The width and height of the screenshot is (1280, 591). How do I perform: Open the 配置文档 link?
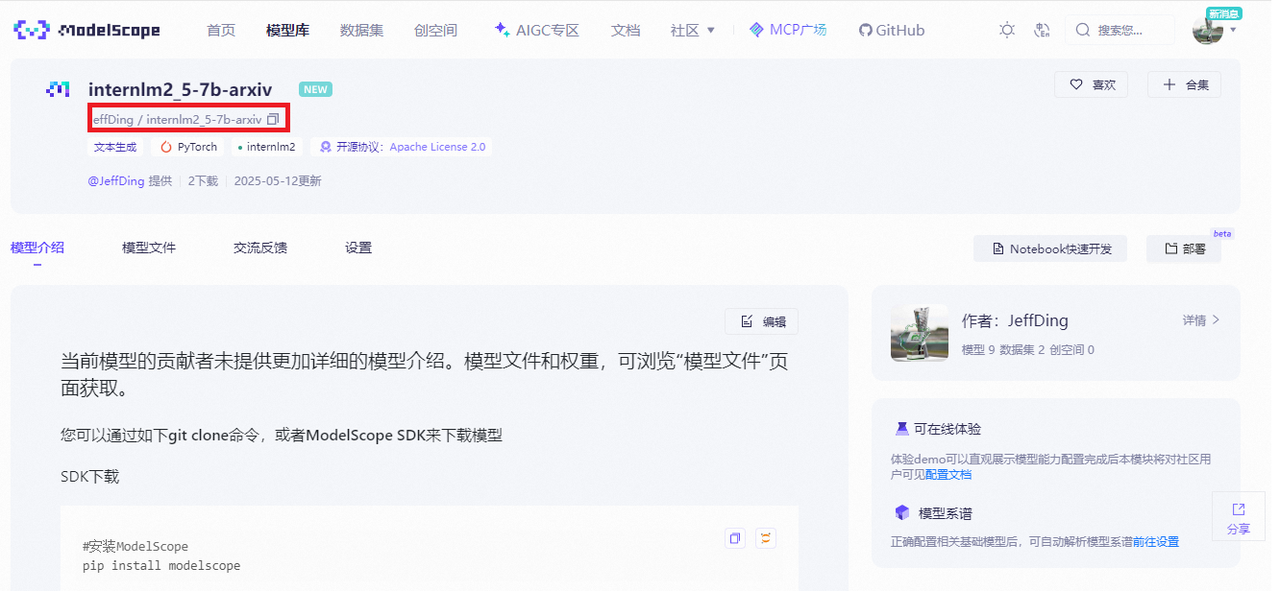[x=948, y=474]
